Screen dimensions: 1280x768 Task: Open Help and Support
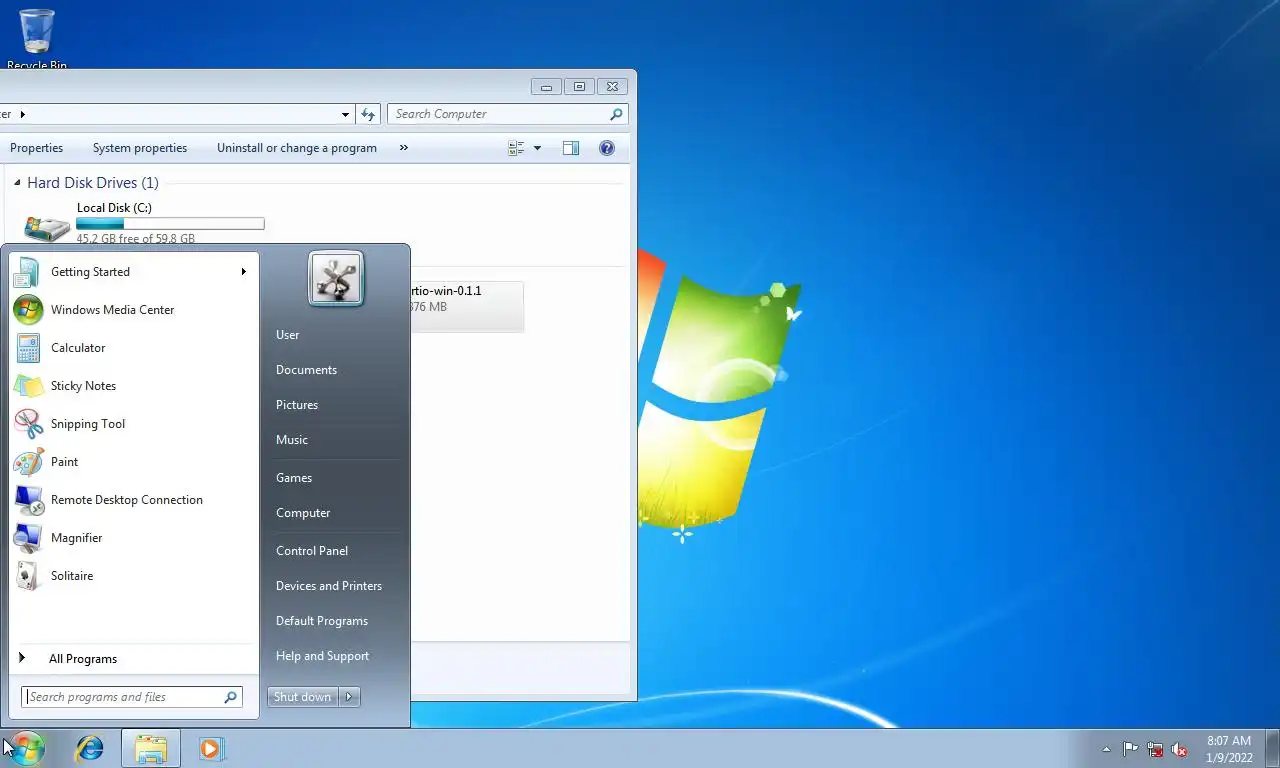point(322,656)
